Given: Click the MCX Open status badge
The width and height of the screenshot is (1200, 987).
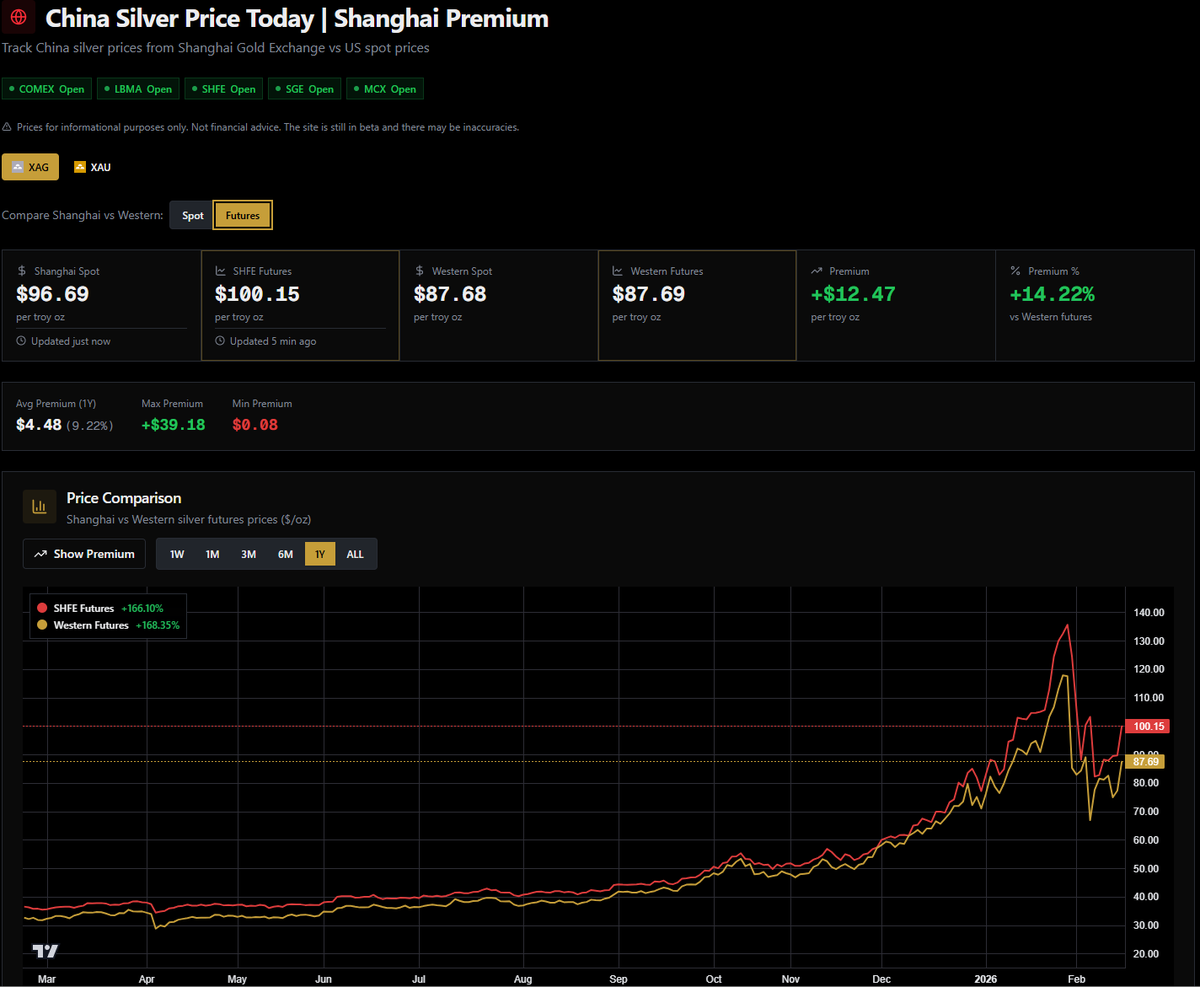Looking at the screenshot, I should click(385, 89).
